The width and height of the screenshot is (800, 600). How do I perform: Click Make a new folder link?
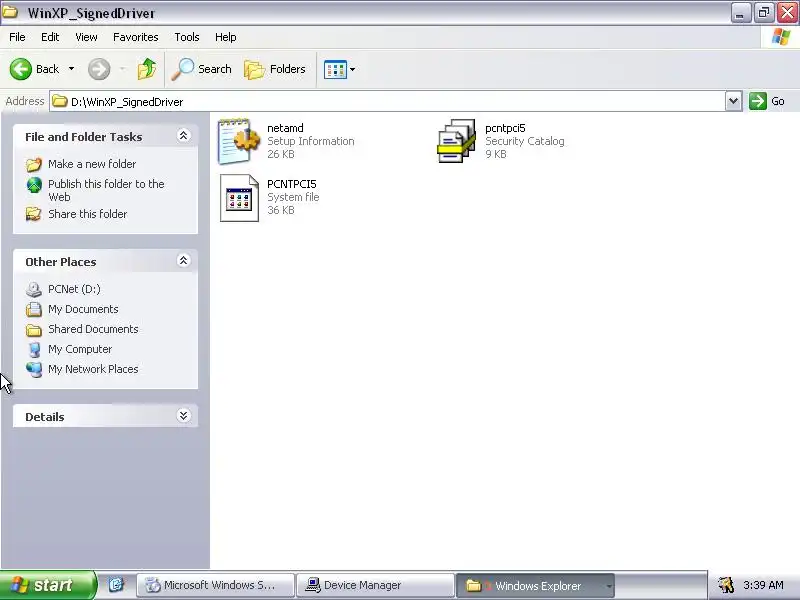[92, 164]
